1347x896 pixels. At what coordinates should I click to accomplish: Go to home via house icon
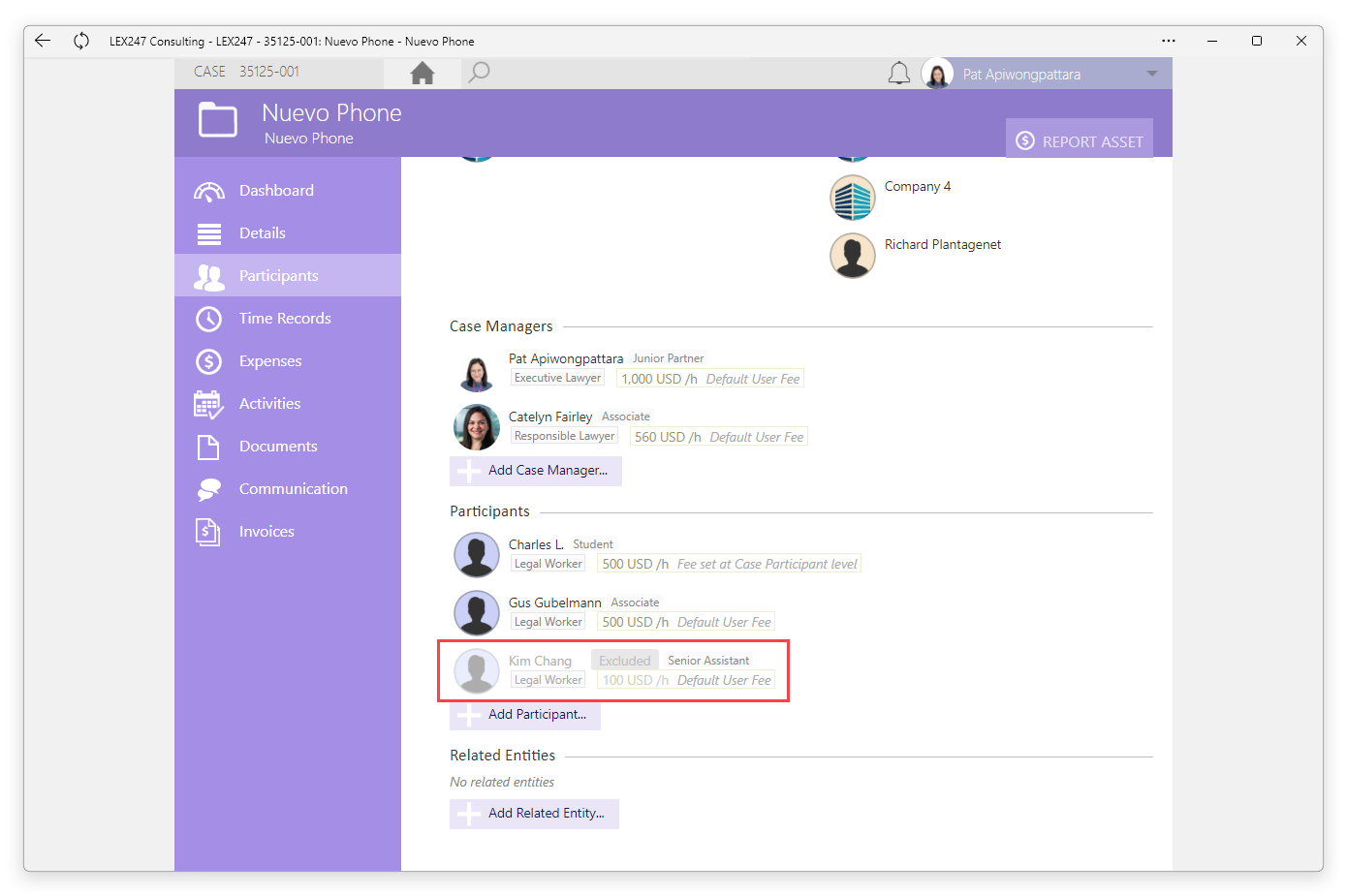click(423, 73)
